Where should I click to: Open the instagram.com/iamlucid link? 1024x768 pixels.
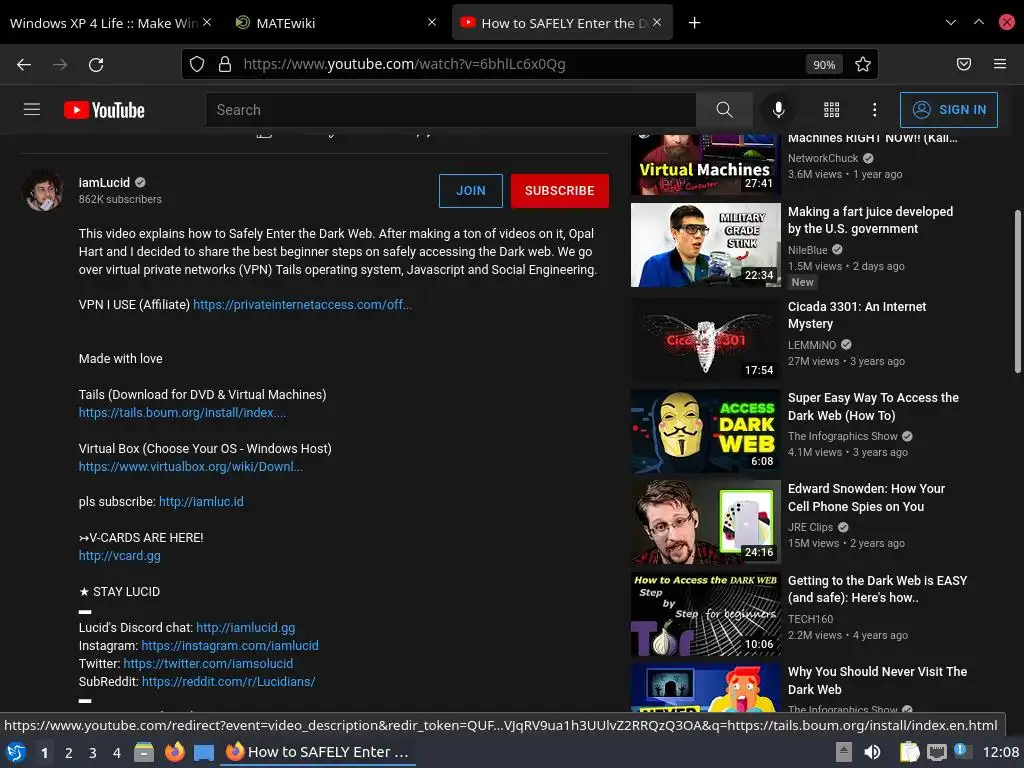[x=230, y=646]
